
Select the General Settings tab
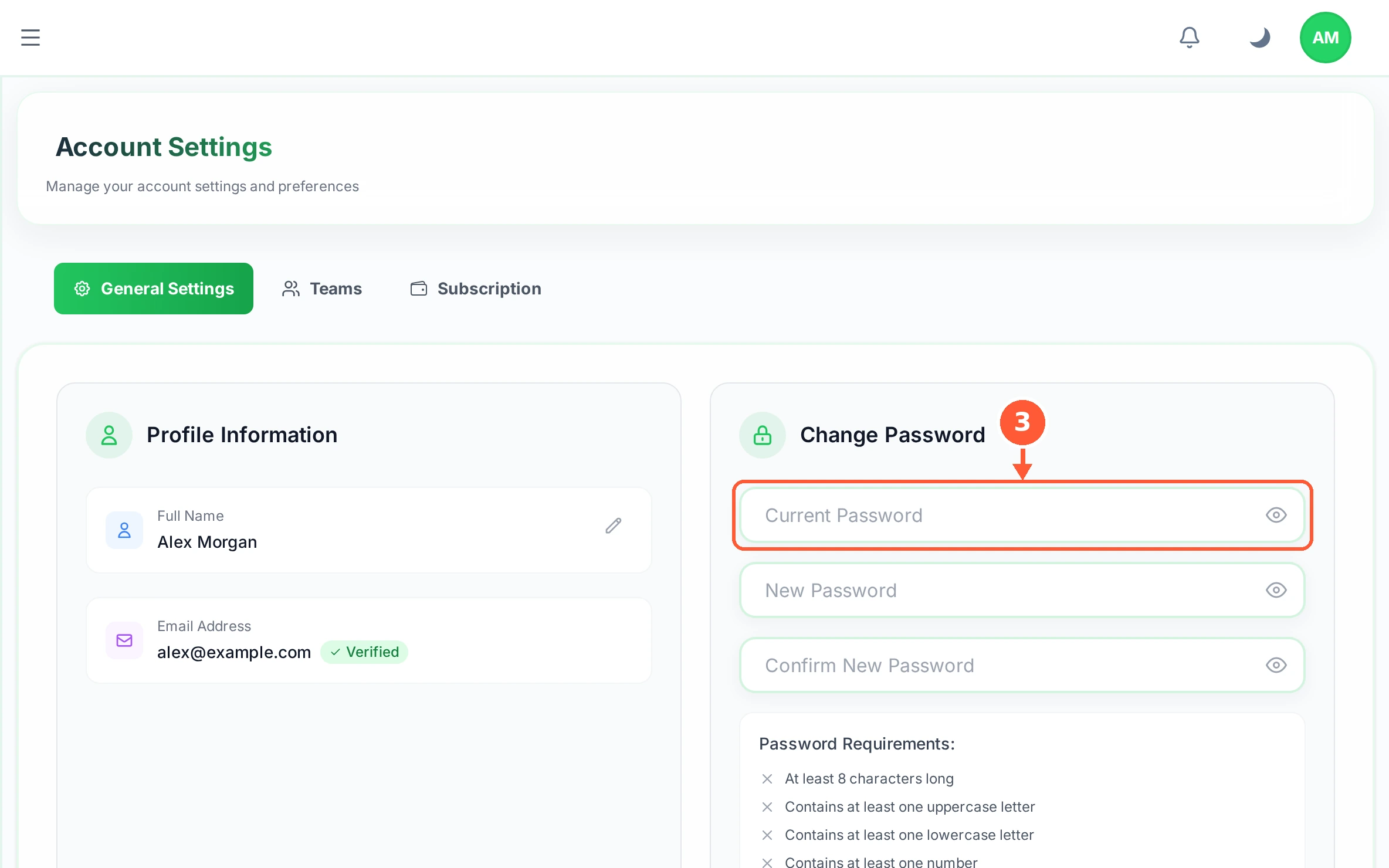tap(154, 289)
